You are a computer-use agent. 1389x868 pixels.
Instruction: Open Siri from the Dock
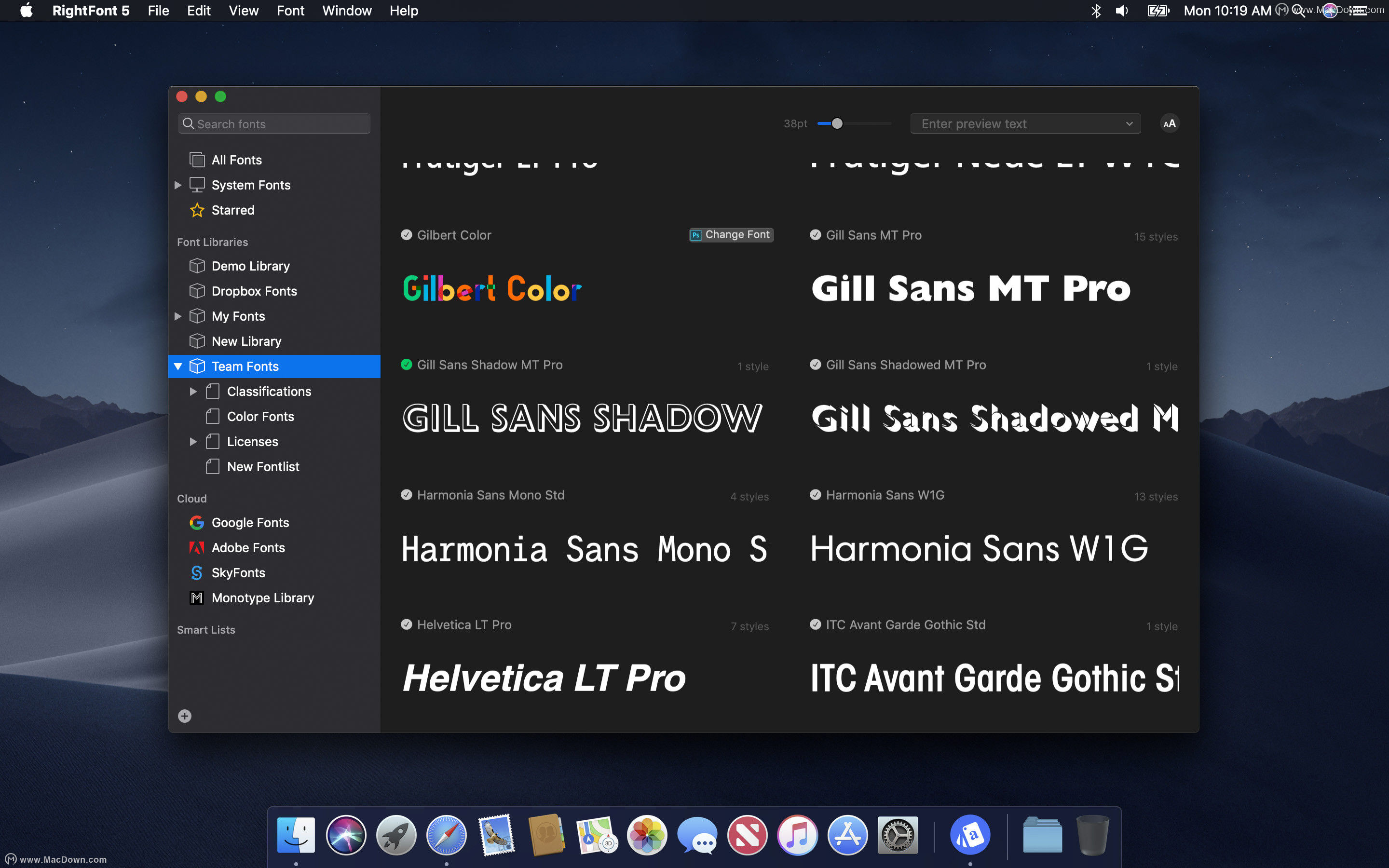346,835
